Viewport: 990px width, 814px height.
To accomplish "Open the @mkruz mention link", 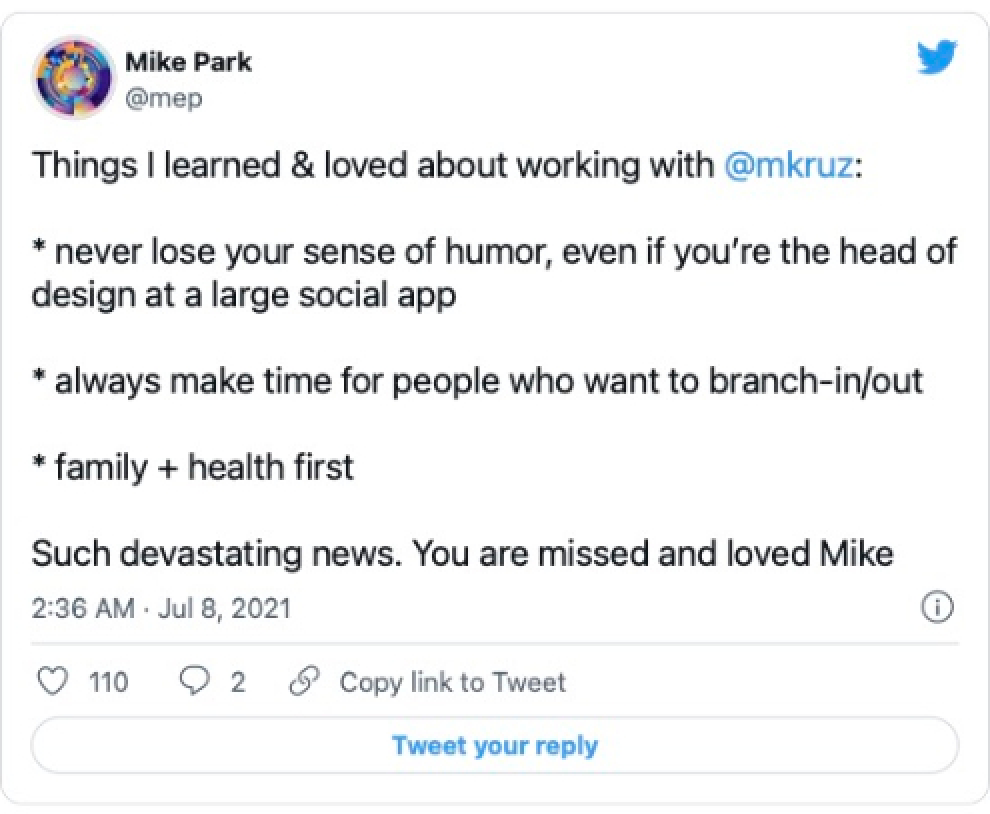I will [789, 165].
